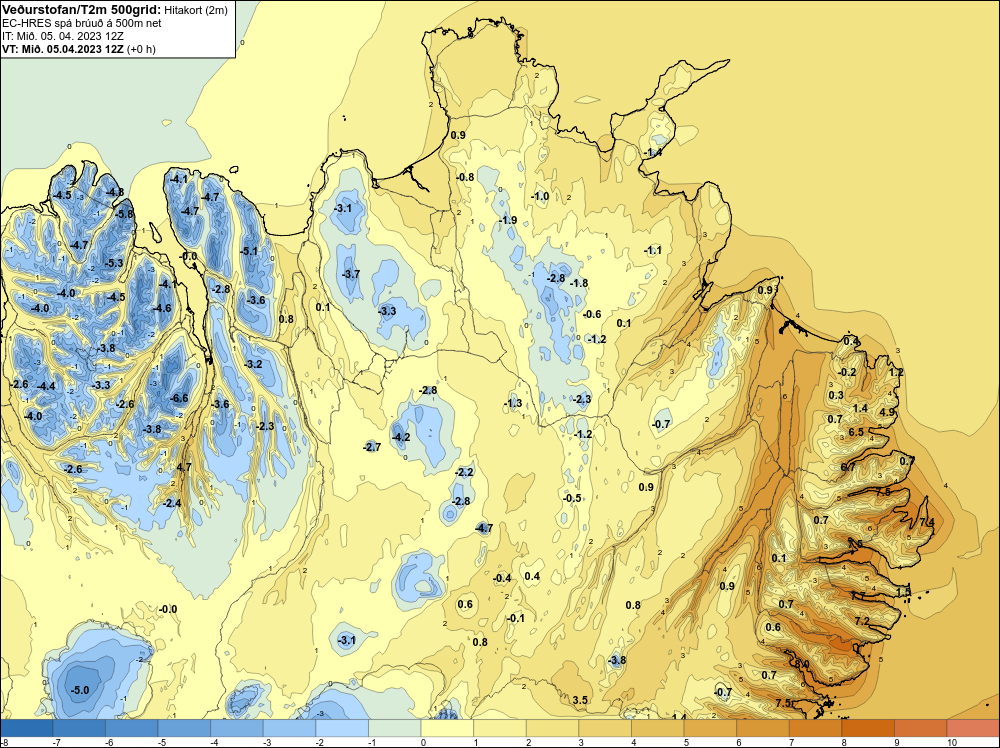Click the '-4.8' temperature value
Image resolution: width=1000 pixels, height=748 pixels.
[115, 192]
